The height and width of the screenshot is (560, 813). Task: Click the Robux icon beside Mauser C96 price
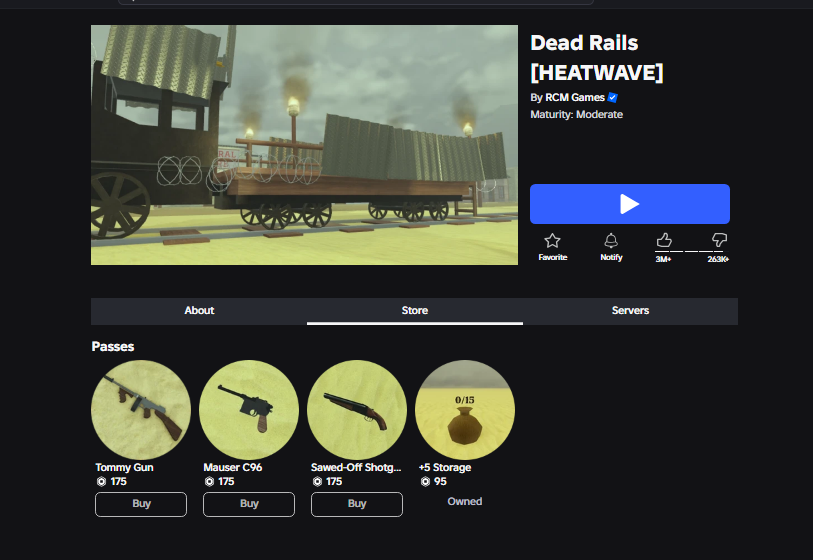(x=209, y=482)
